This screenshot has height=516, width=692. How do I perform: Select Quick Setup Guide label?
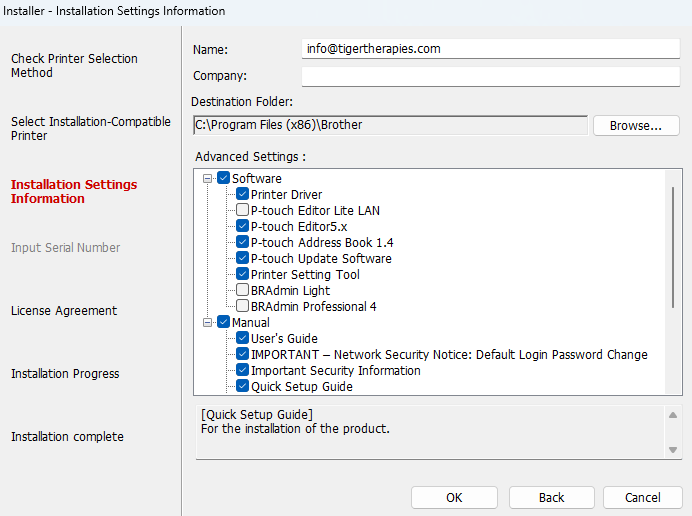point(301,387)
